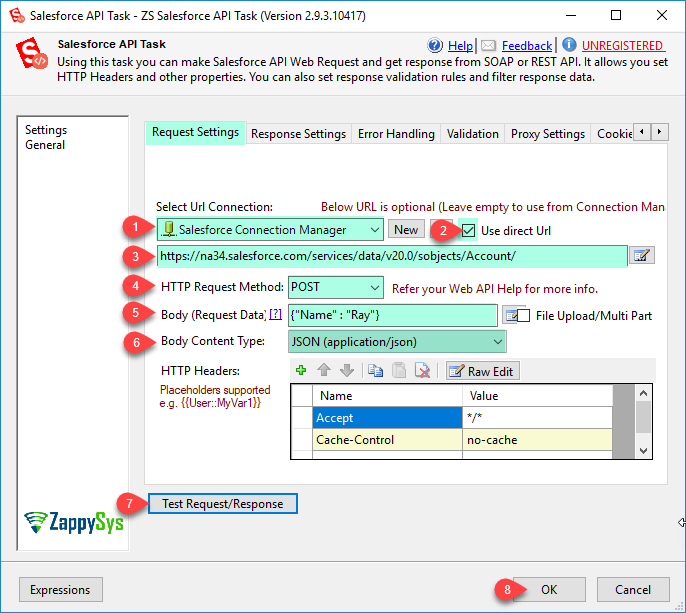Open the Validation tab

pos(472,134)
